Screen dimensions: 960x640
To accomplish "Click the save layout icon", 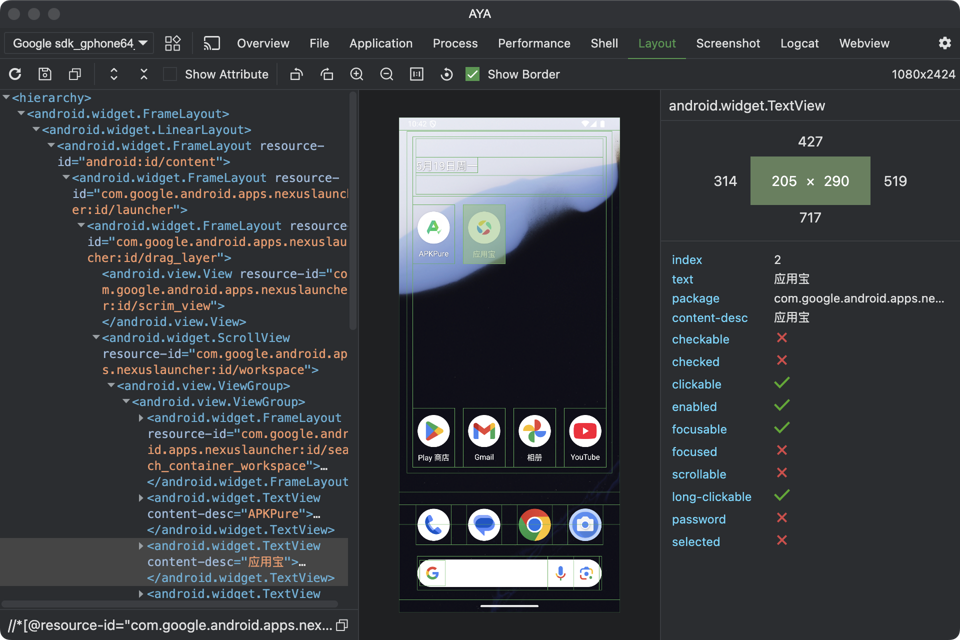I will pyautogui.click(x=45, y=74).
